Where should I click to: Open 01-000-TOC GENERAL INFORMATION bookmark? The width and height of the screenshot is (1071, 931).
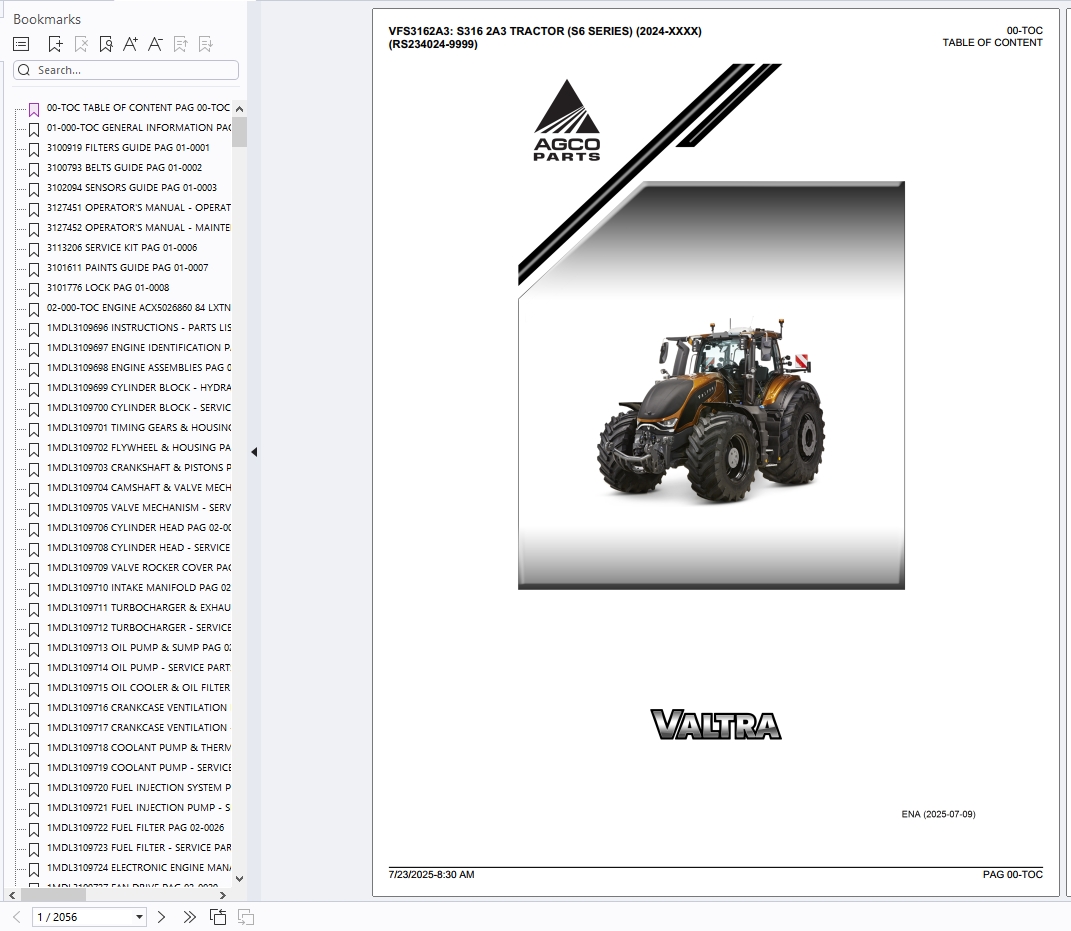(x=139, y=128)
